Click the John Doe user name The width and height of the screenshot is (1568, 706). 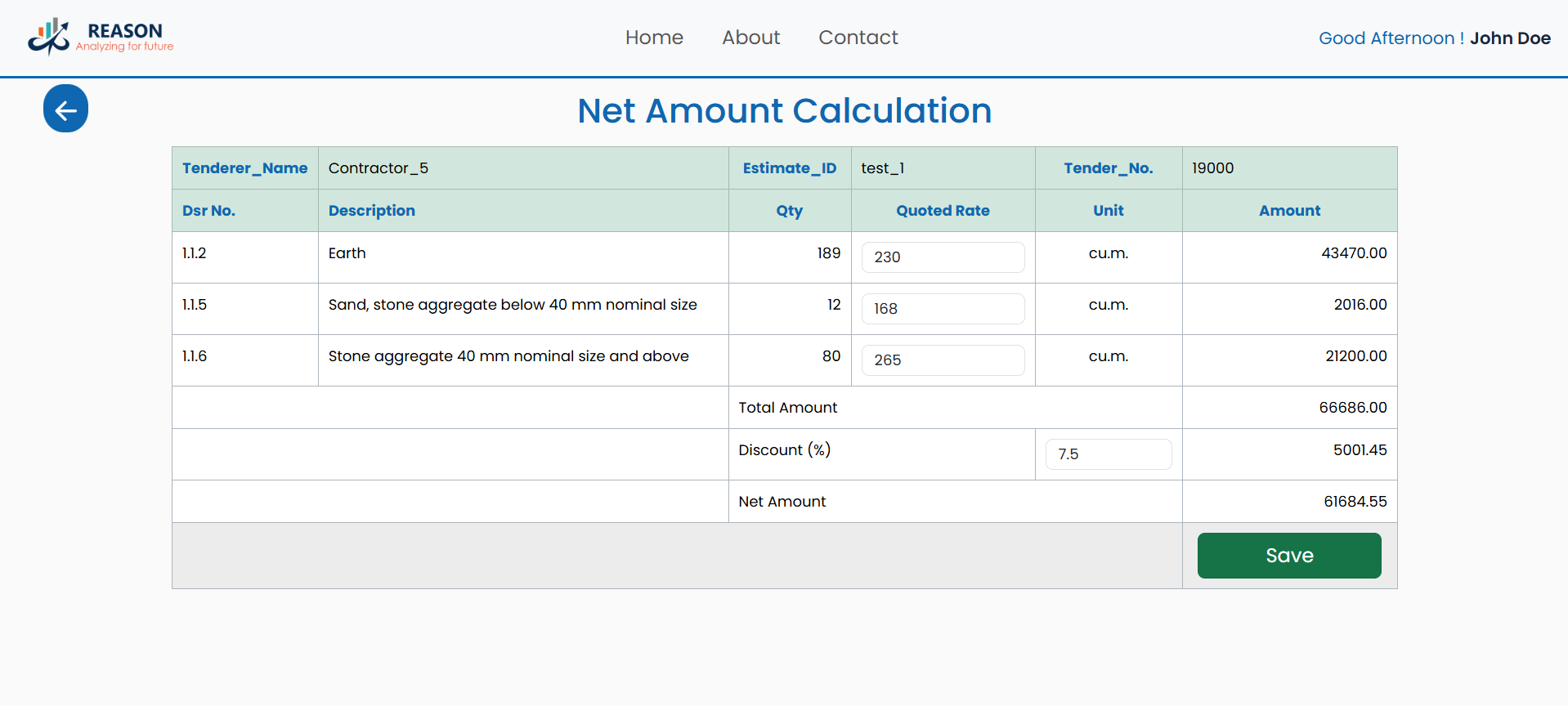coord(1509,38)
